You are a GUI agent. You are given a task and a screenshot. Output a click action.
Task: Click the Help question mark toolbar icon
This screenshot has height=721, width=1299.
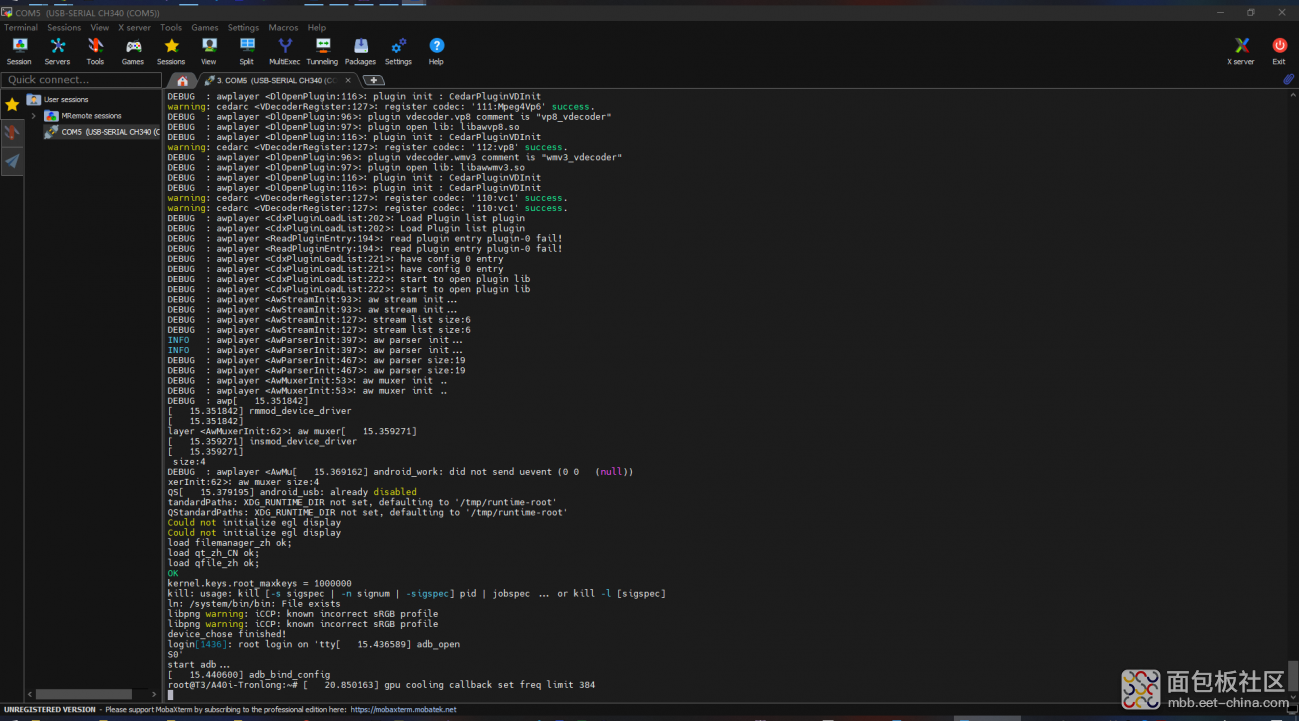[436, 51]
